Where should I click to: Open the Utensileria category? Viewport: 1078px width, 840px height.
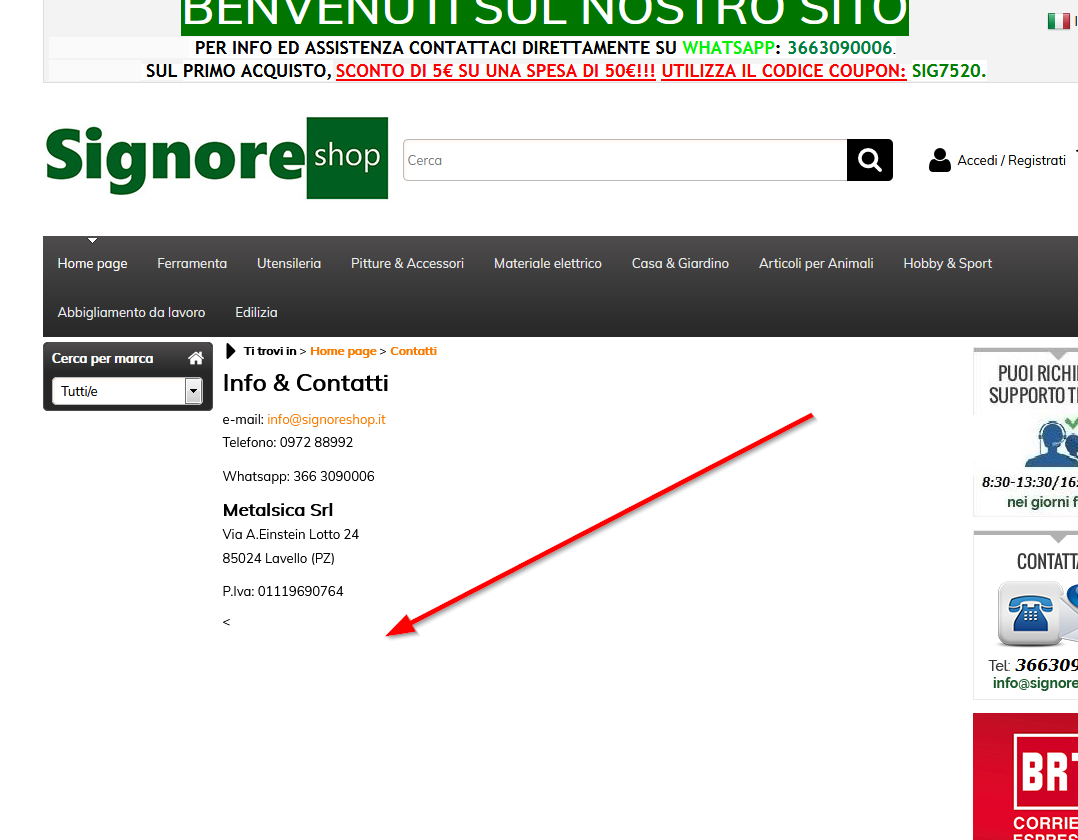point(289,263)
